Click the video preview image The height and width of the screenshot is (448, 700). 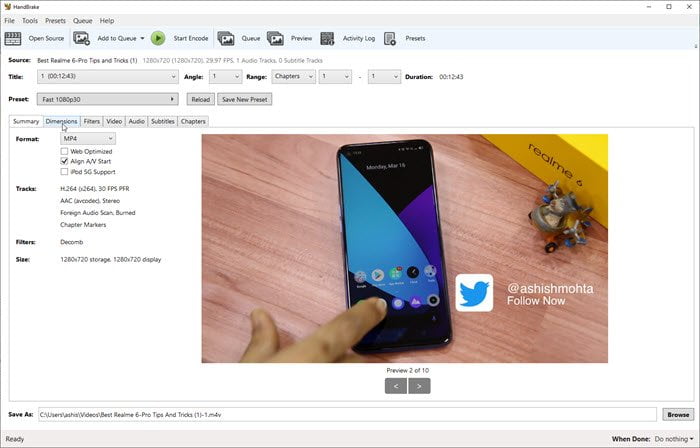[x=404, y=249]
